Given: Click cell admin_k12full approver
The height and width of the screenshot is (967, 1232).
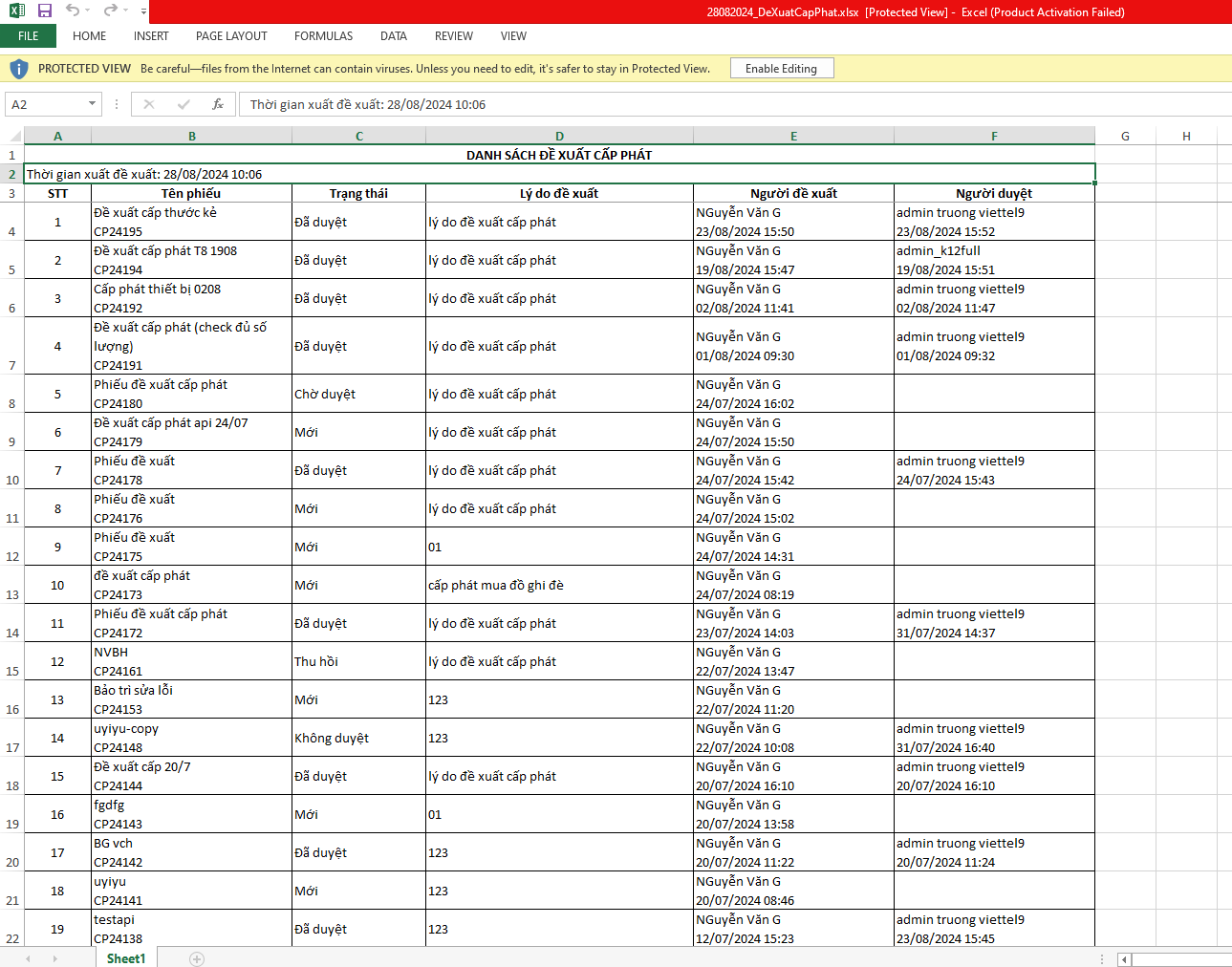Looking at the screenshot, I should [994, 260].
